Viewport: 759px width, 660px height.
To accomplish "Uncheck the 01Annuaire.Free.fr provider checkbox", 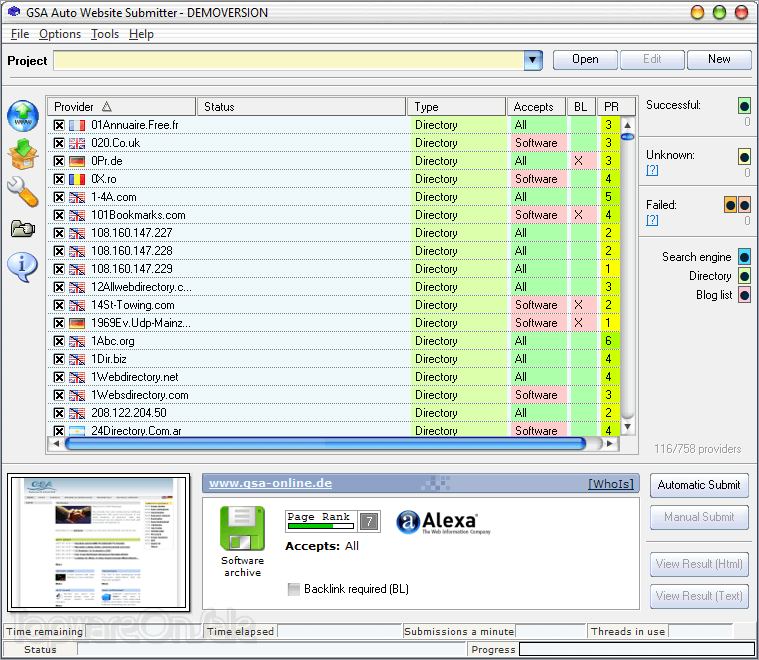I will [x=59, y=125].
